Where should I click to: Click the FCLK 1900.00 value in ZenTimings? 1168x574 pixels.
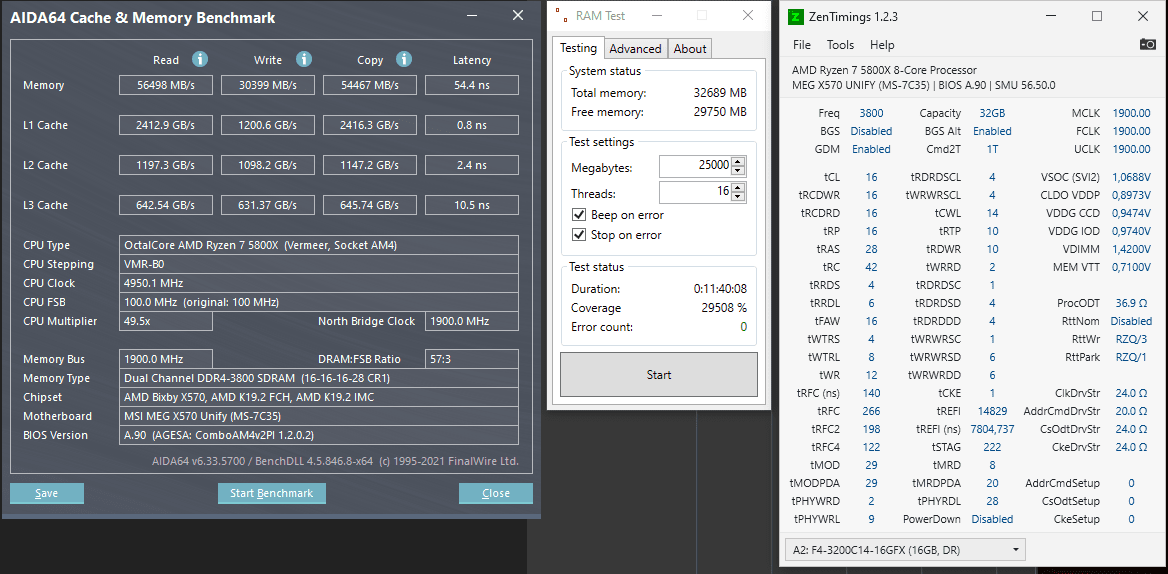[1132, 131]
